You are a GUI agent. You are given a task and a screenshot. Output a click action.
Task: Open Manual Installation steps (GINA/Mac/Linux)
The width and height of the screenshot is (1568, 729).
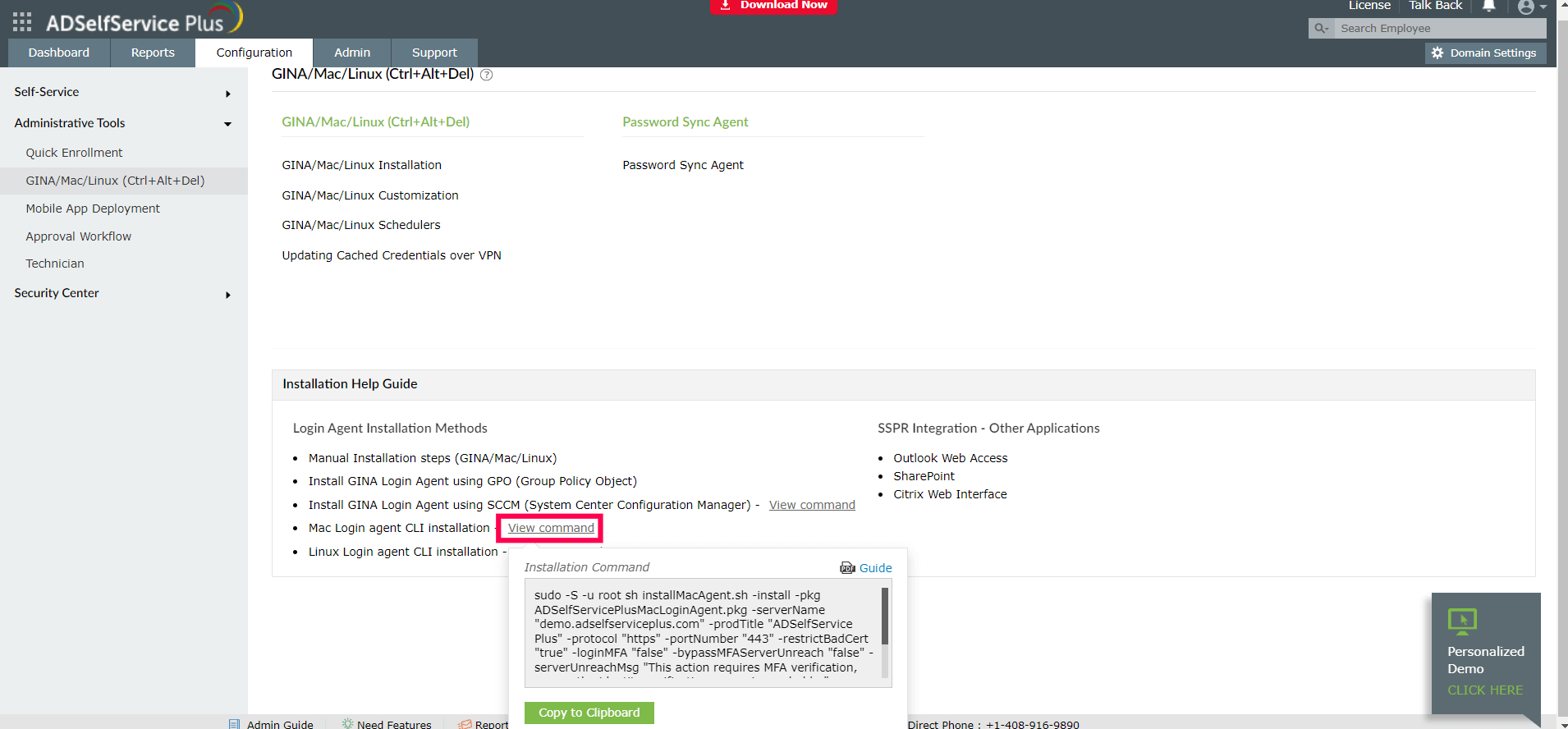[433, 458]
